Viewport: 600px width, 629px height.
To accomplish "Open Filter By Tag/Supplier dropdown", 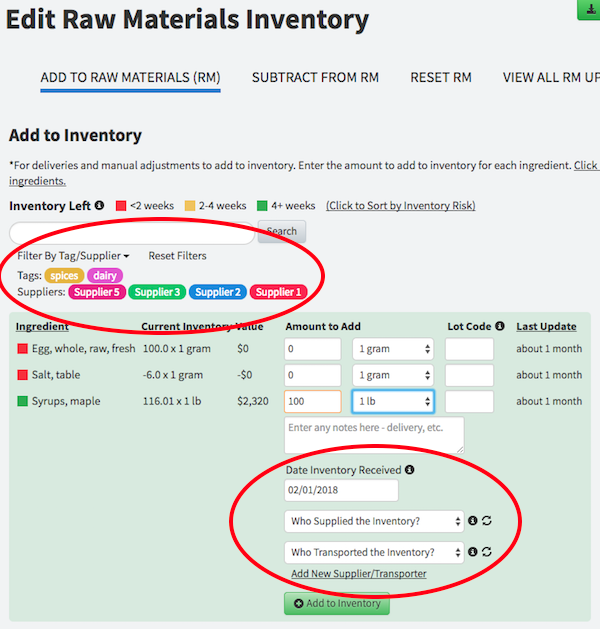I will point(73,256).
